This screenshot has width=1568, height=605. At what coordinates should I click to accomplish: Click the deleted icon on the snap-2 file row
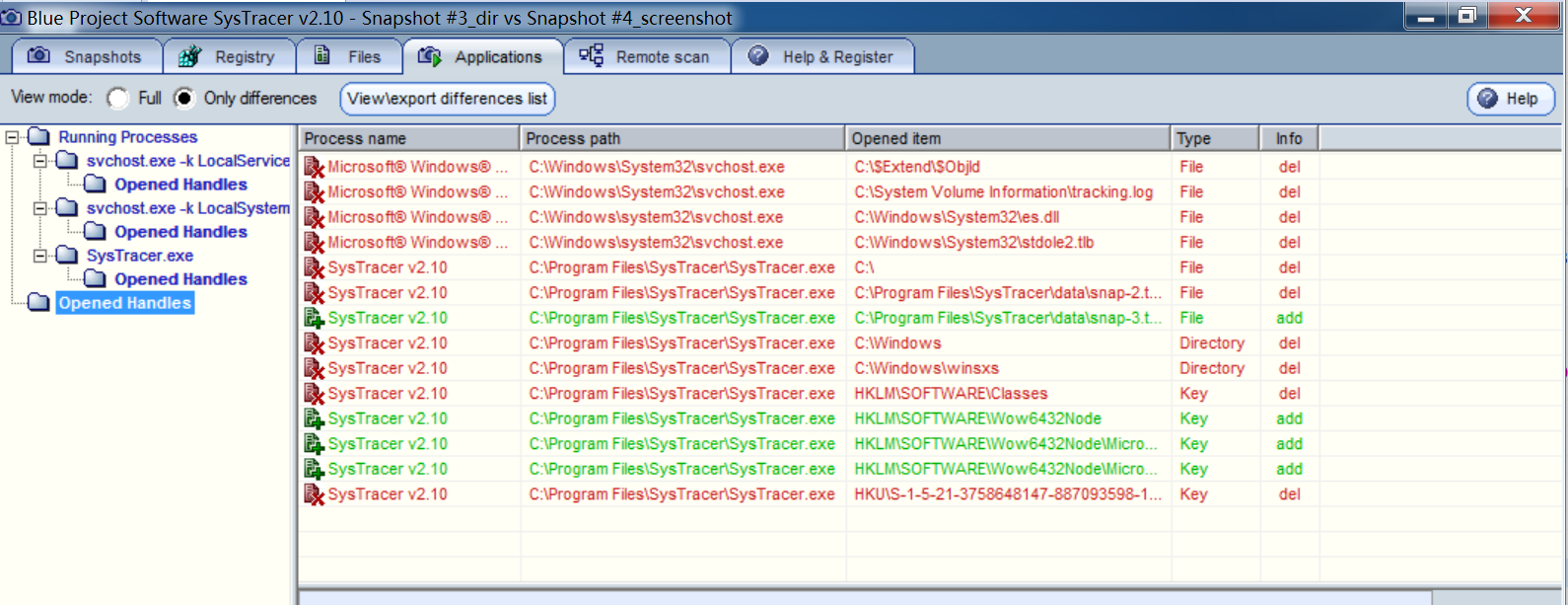tap(314, 293)
